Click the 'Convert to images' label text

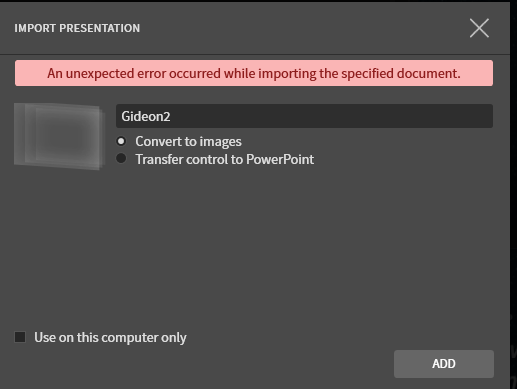point(188,142)
